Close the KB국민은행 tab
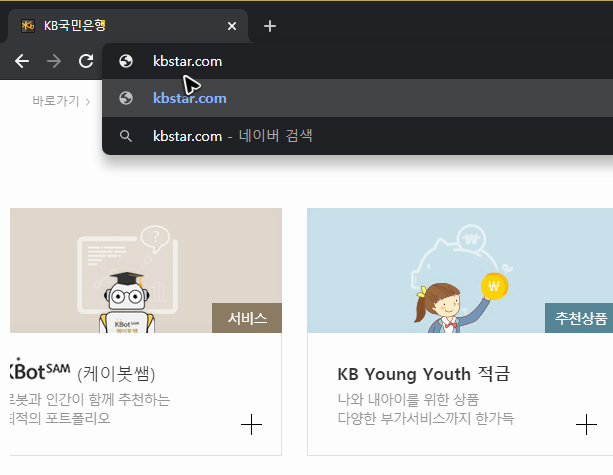613x475 pixels. 232,26
